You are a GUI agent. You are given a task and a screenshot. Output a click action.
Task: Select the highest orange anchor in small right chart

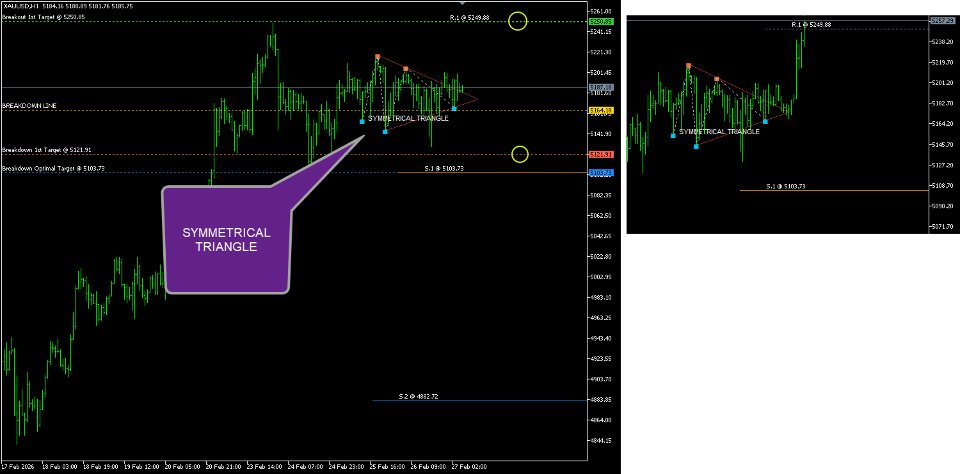(x=689, y=66)
